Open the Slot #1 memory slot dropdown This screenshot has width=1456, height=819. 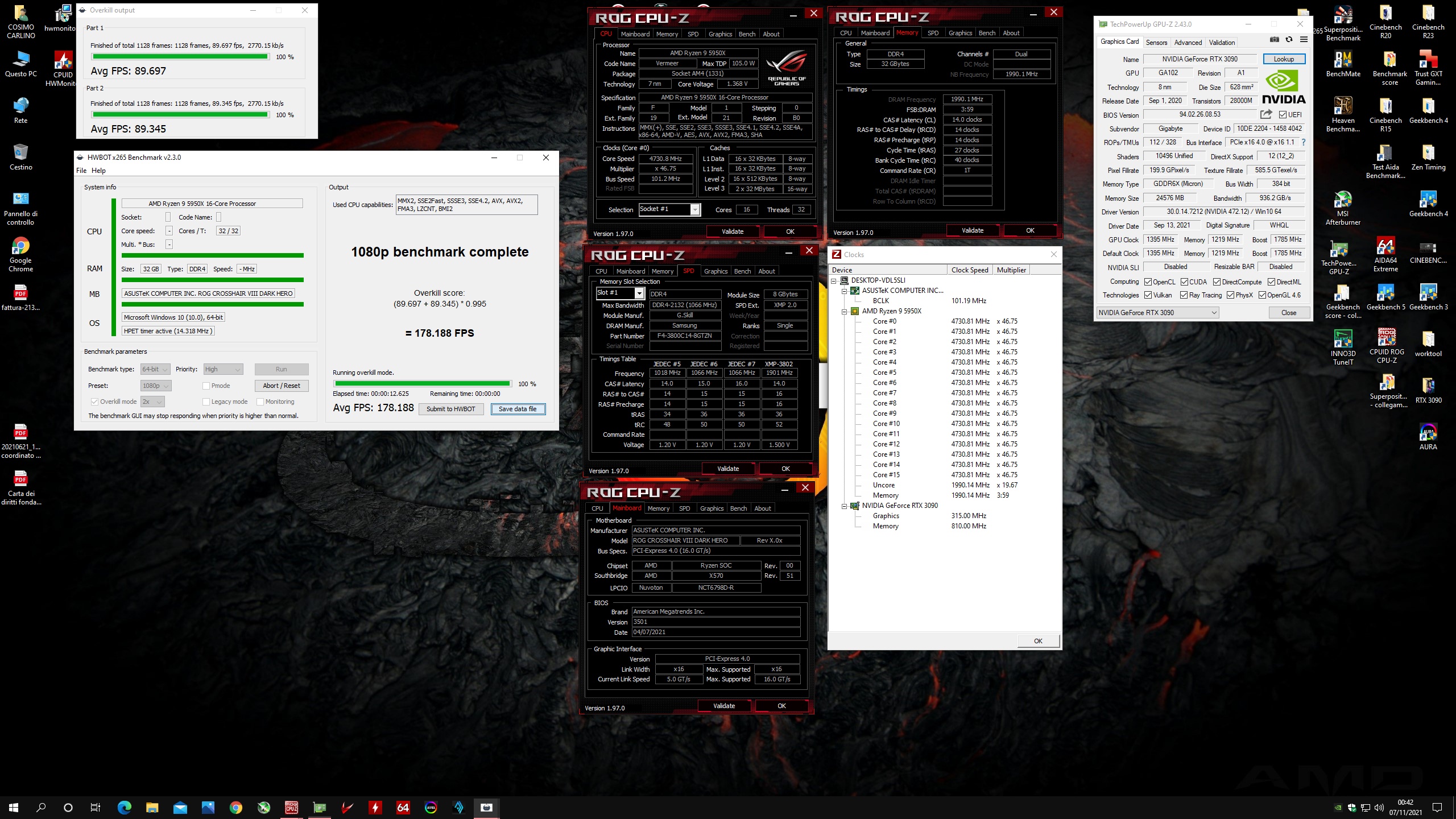[620, 293]
